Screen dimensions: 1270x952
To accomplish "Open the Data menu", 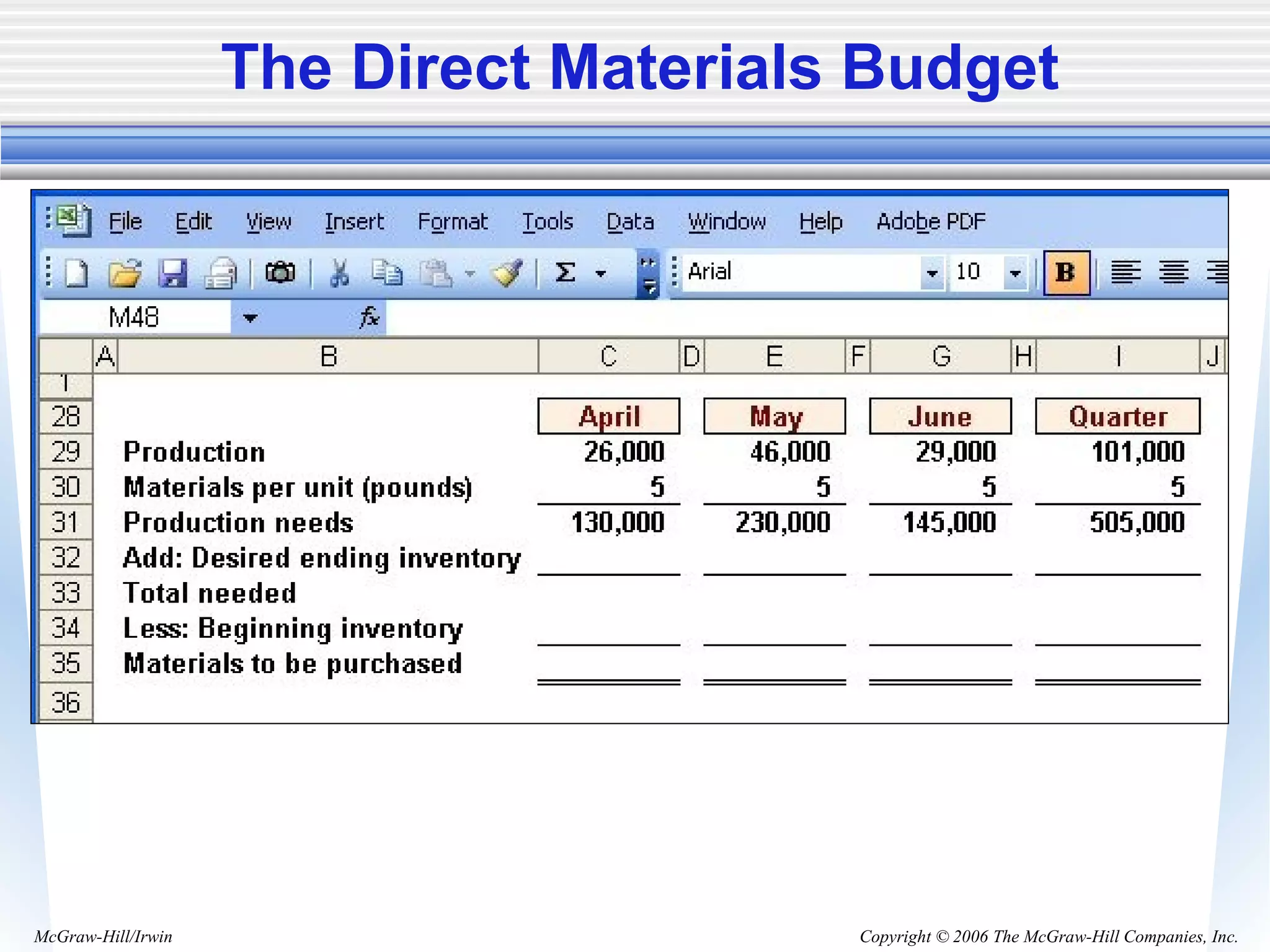I will click(x=630, y=221).
